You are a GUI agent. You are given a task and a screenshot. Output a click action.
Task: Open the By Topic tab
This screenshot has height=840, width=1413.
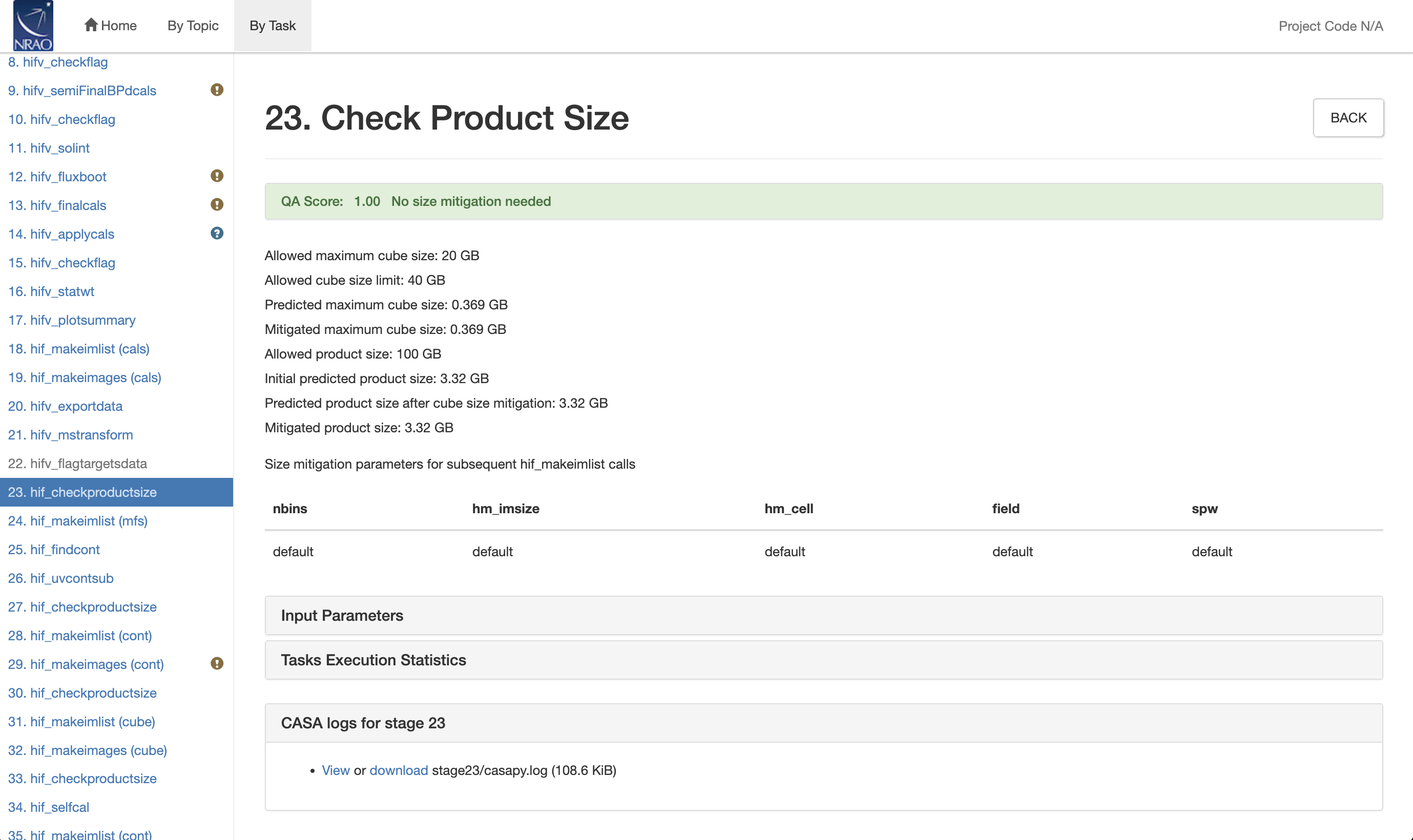[193, 26]
